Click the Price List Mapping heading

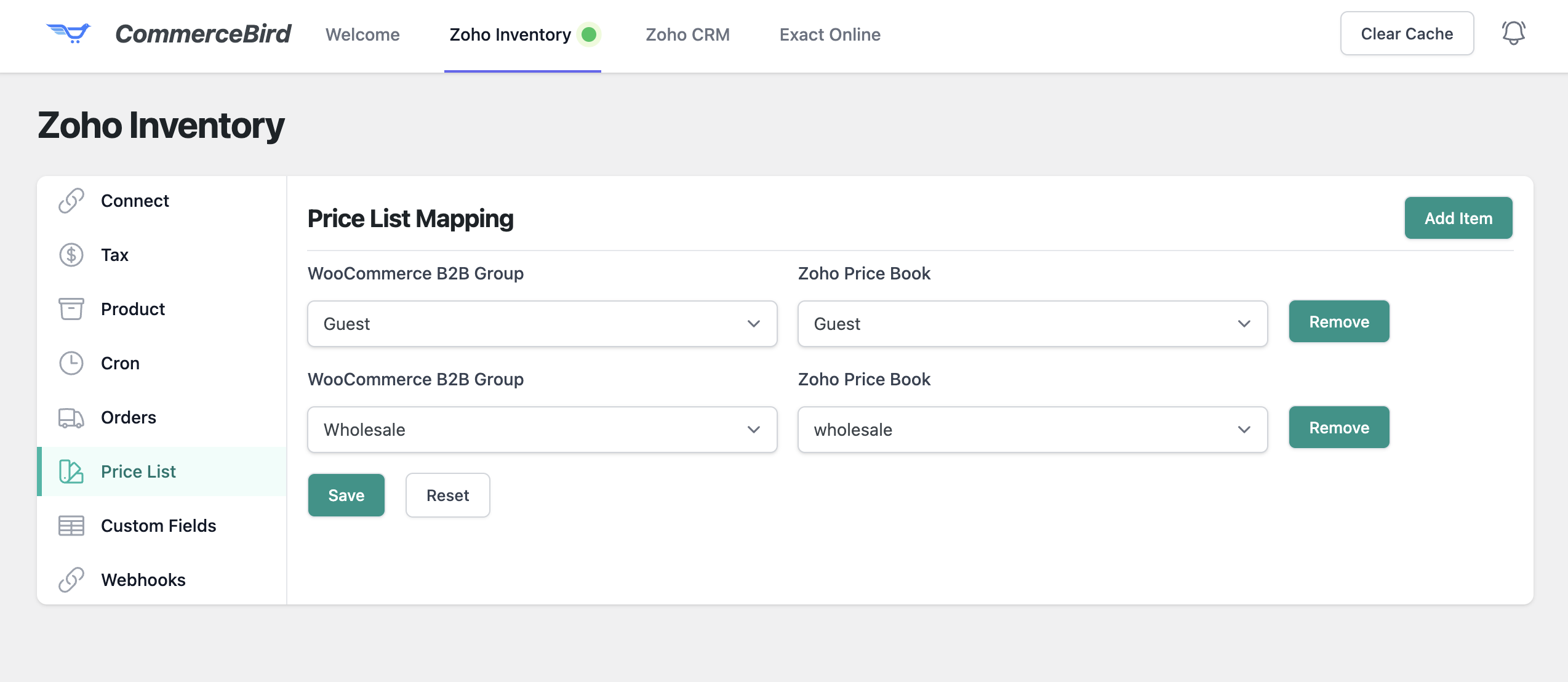[410, 219]
